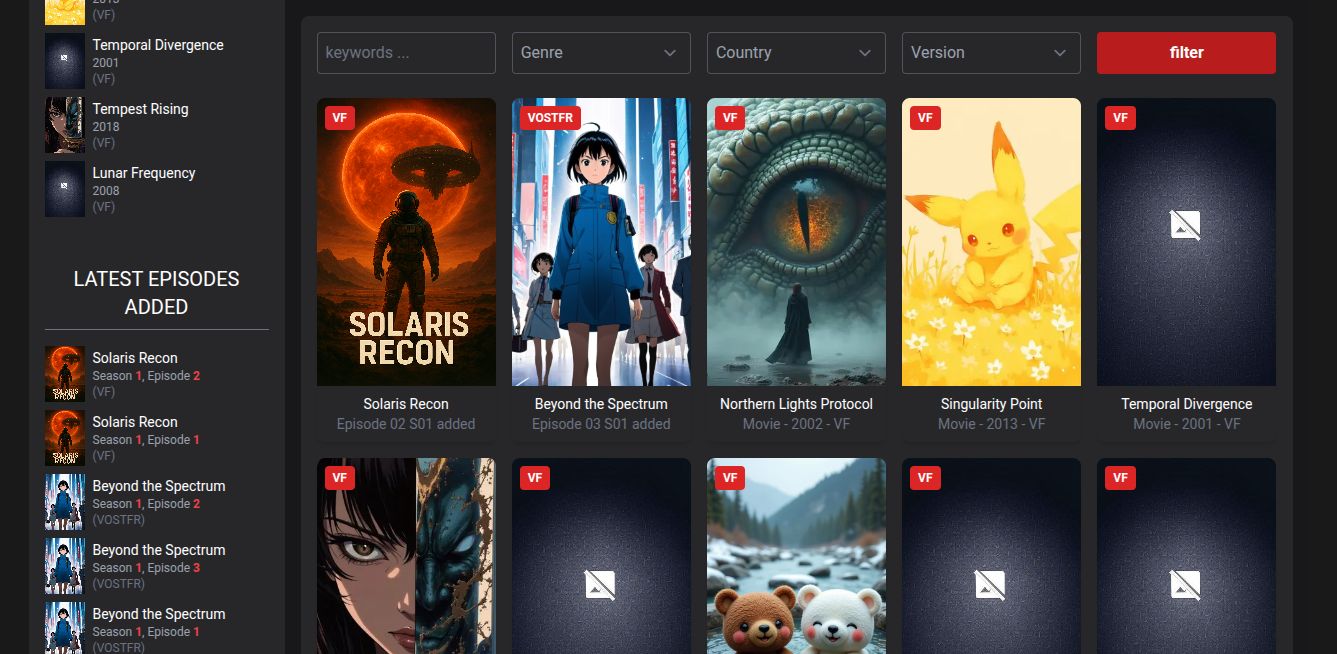Viewport: 1337px width, 654px height.
Task: Focus the keywords search field
Action: (x=406, y=53)
